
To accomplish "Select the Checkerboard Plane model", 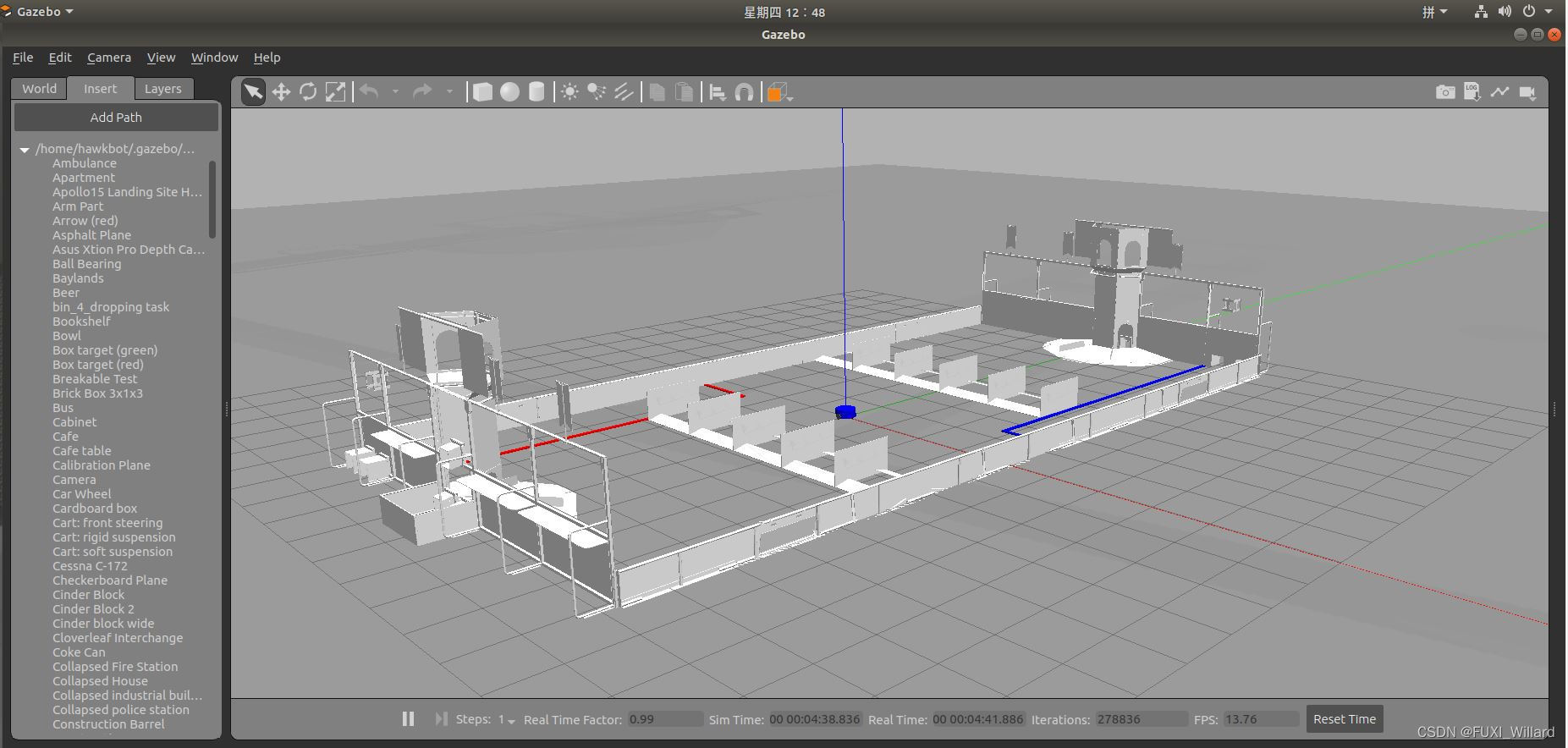I will [x=110, y=580].
